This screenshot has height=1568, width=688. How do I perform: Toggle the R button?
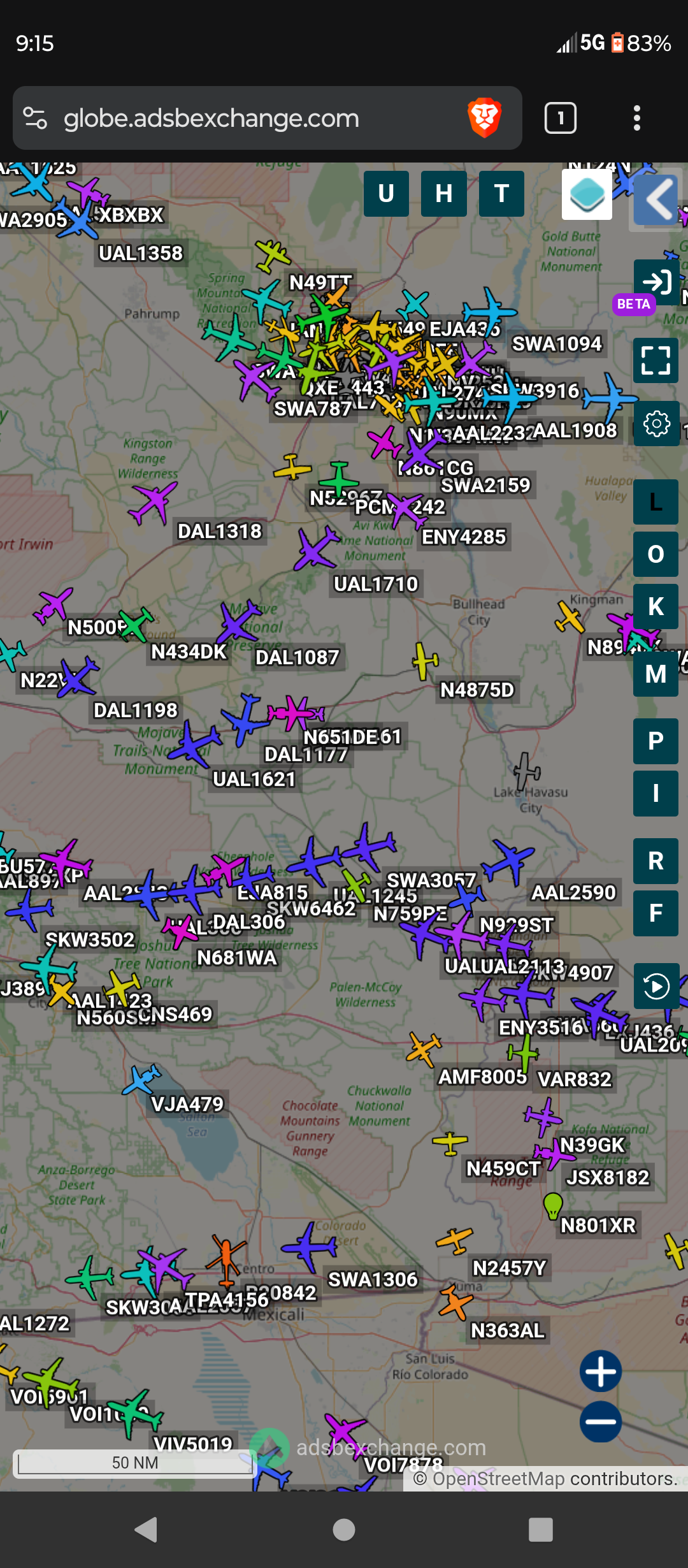pyautogui.click(x=656, y=861)
